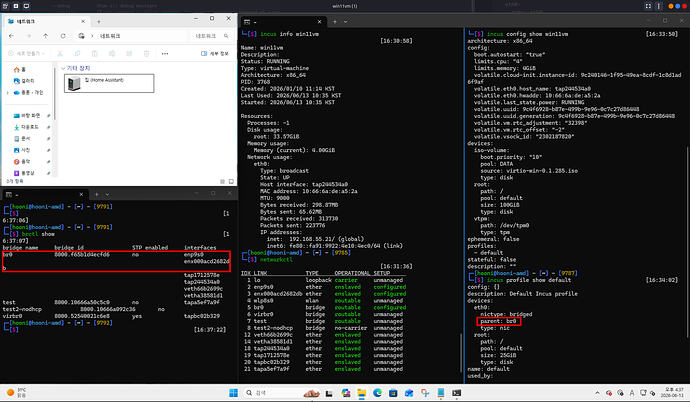Screen dimensions: 690x402
Task: Refresh the File Explorer network view
Action: coord(63,36)
